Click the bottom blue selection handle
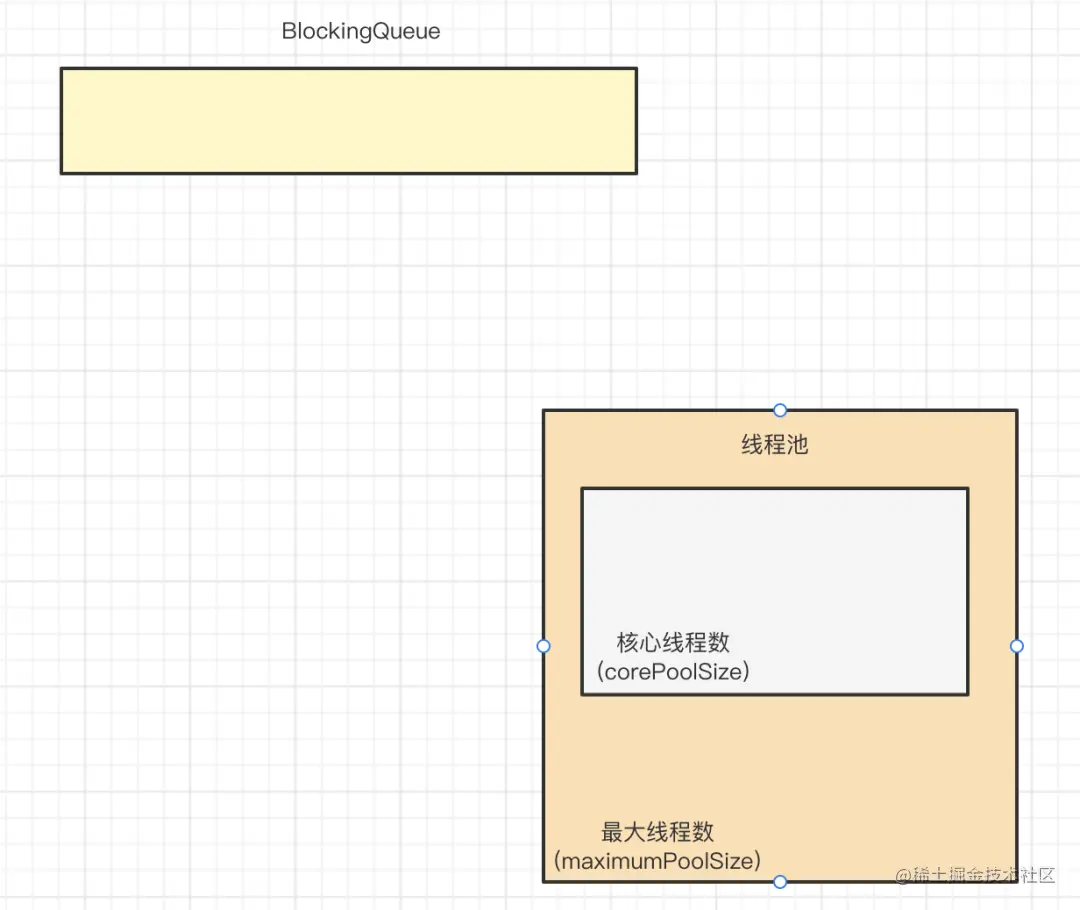Image resolution: width=1080 pixels, height=910 pixels. tap(779, 881)
